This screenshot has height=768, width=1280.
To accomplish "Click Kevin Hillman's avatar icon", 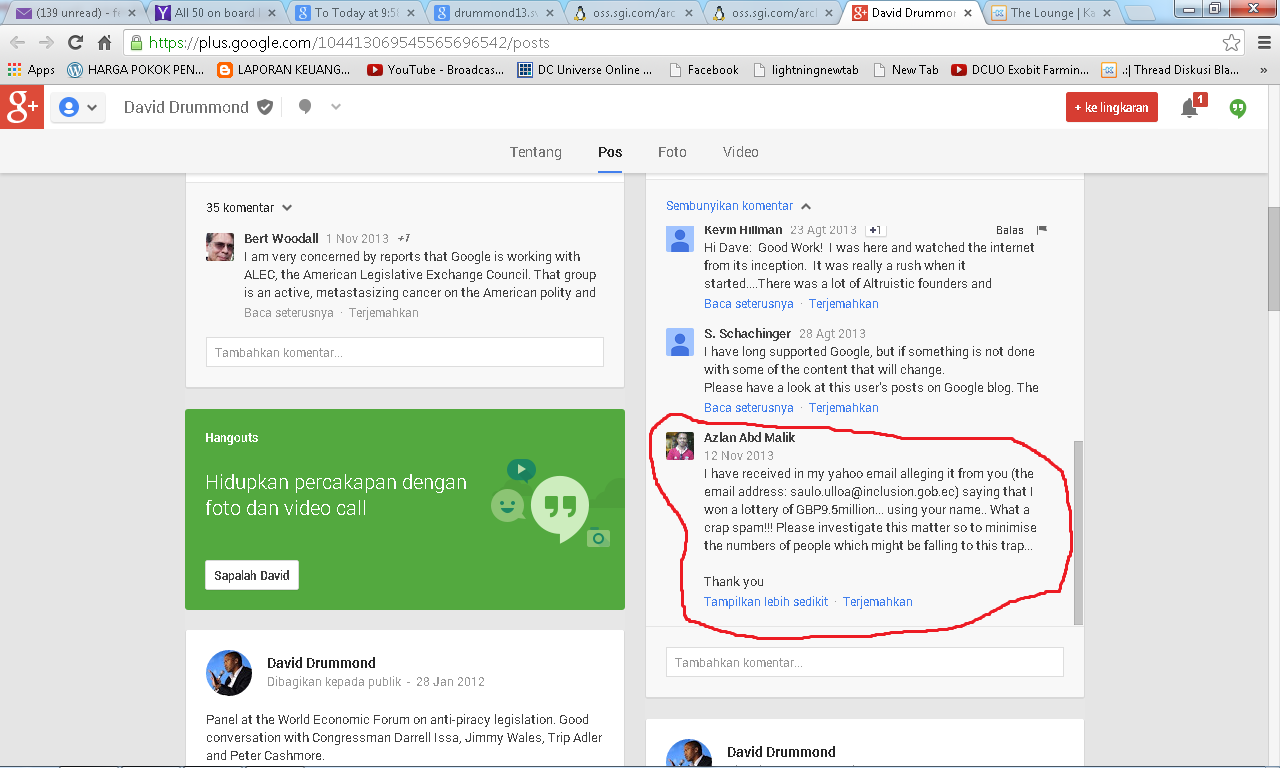I will 680,238.
